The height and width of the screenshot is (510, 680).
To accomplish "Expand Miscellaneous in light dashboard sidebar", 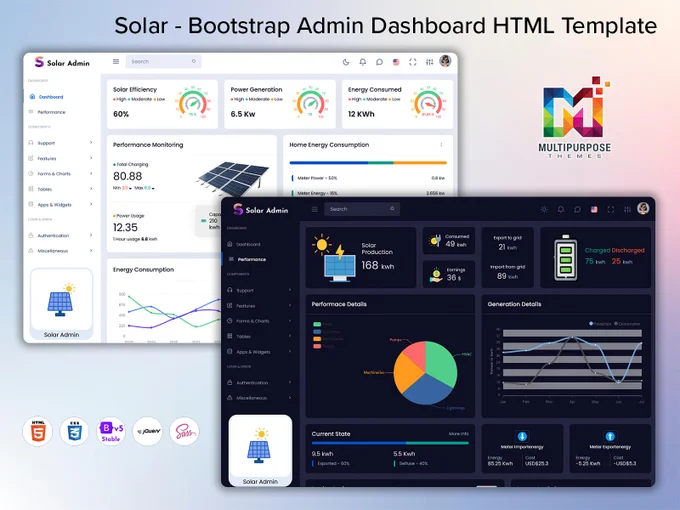I will tap(60, 251).
